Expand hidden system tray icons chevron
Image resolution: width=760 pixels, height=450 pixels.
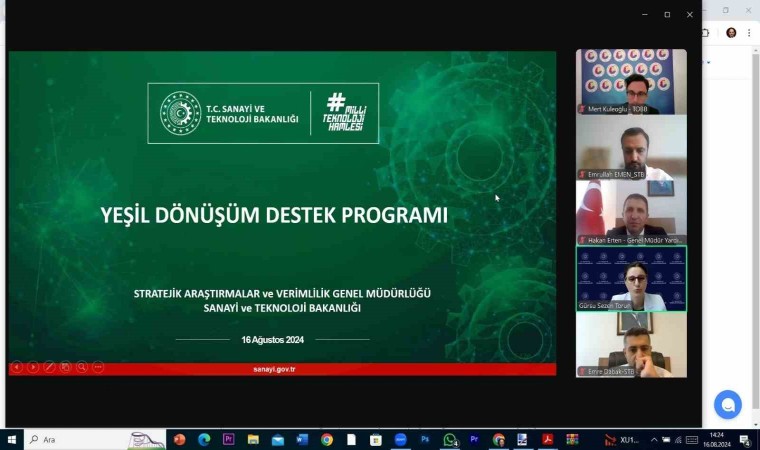coord(654,439)
